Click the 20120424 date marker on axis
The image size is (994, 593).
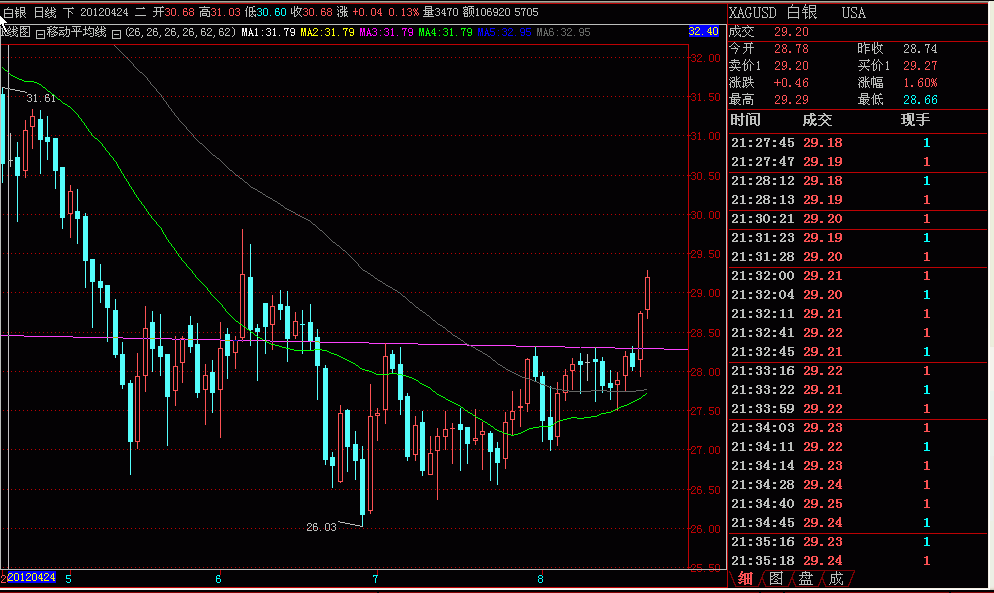31,577
